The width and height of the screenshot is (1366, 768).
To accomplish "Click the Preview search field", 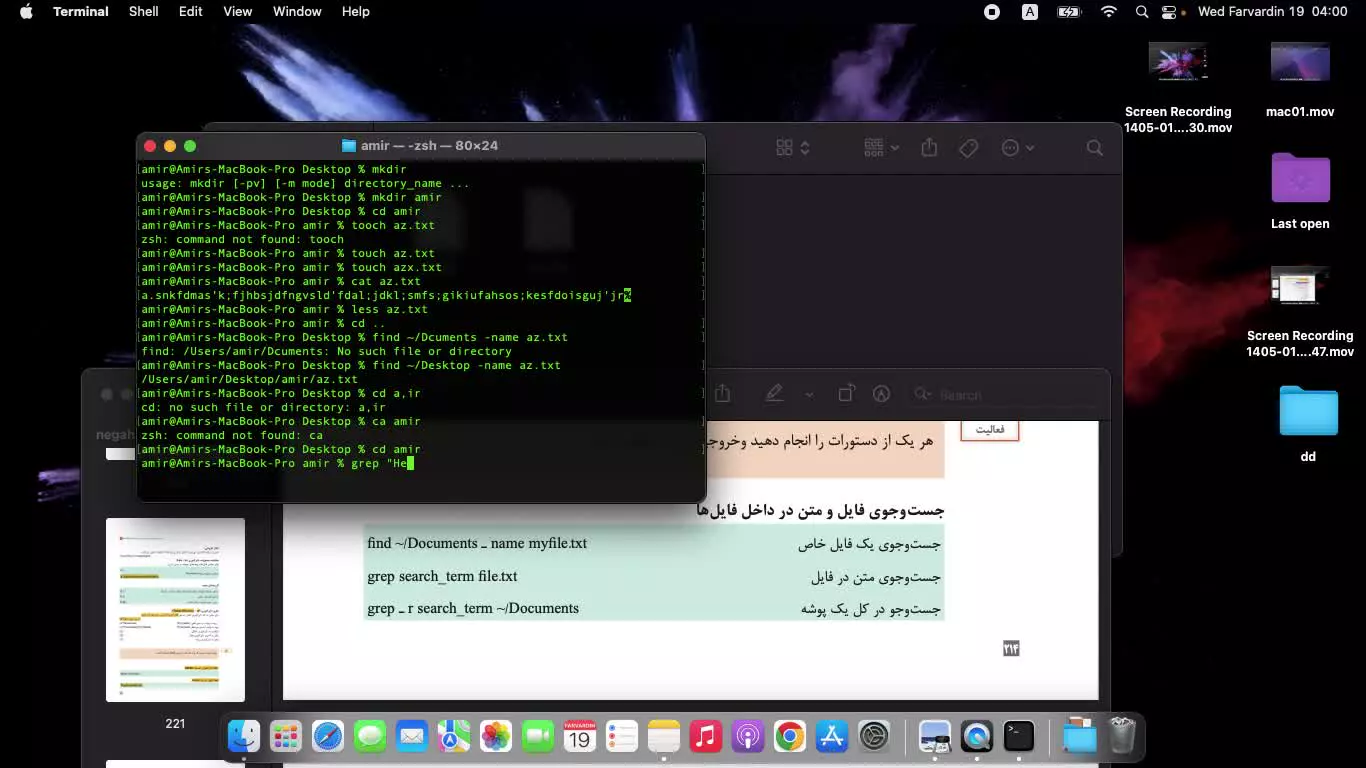I will pos(1005,394).
